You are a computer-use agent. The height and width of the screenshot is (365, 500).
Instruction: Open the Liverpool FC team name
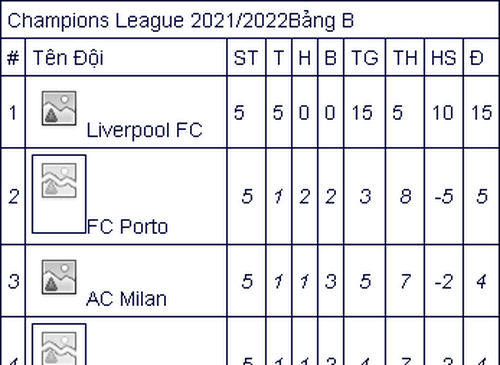pos(144,130)
